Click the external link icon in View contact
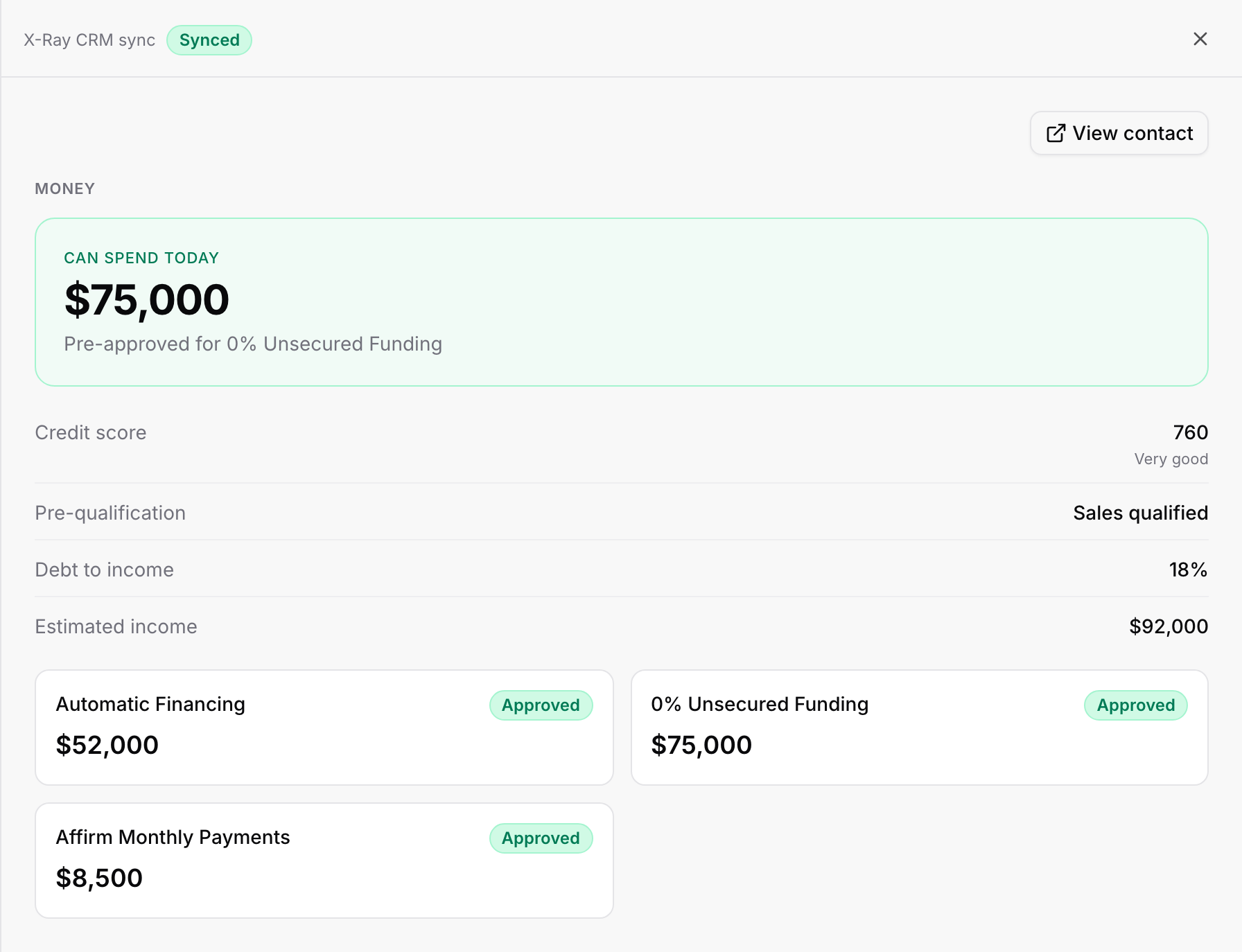The image size is (1242, 952). [x=1056, y=133]
